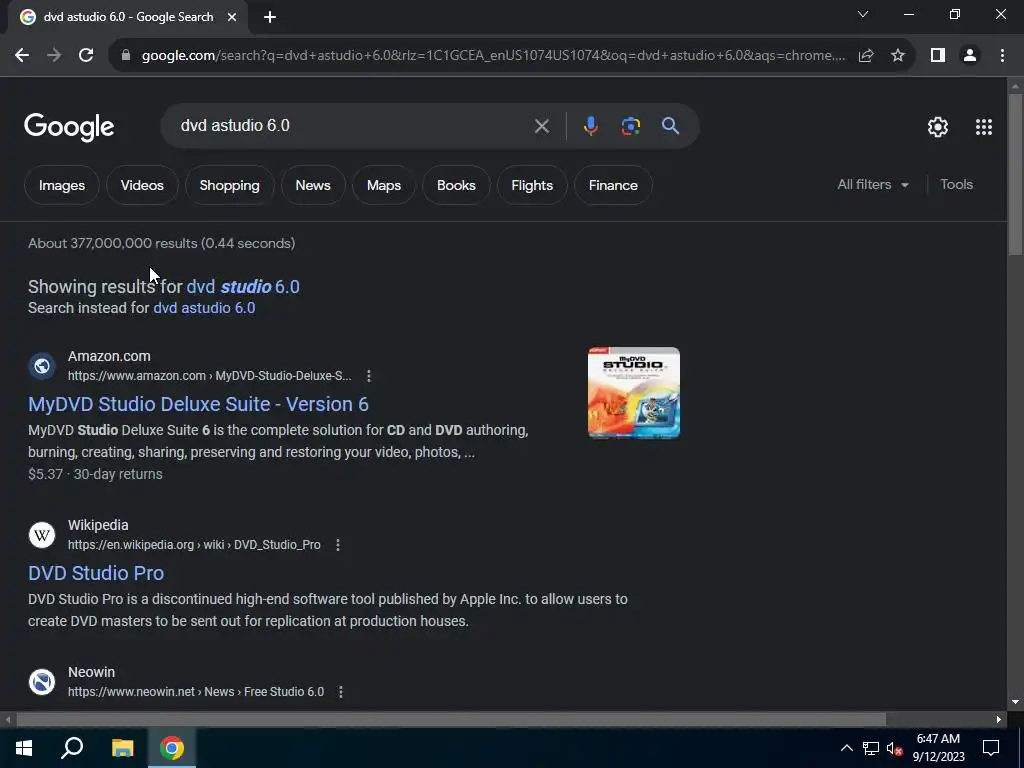Bookmark this page with the star icon
This screenshot has width=1024, height=768.
898,56
